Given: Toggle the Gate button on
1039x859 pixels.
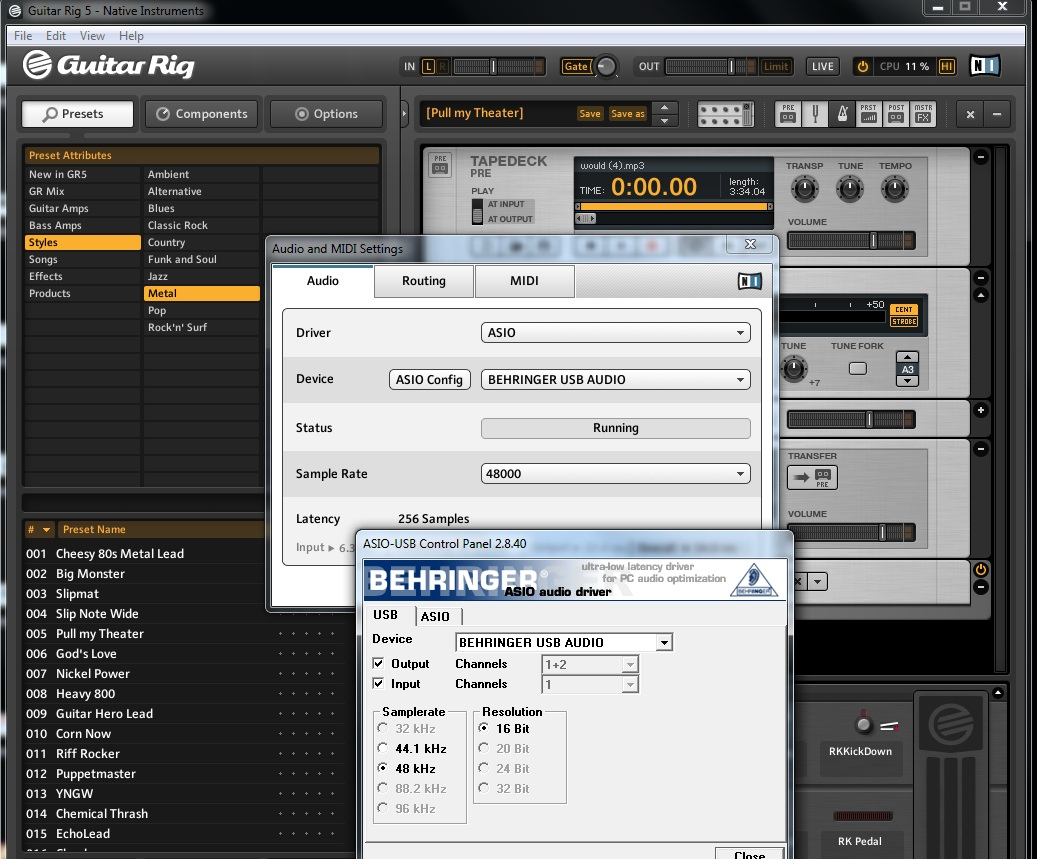Looking at the screenshot, I should (576, 67).
